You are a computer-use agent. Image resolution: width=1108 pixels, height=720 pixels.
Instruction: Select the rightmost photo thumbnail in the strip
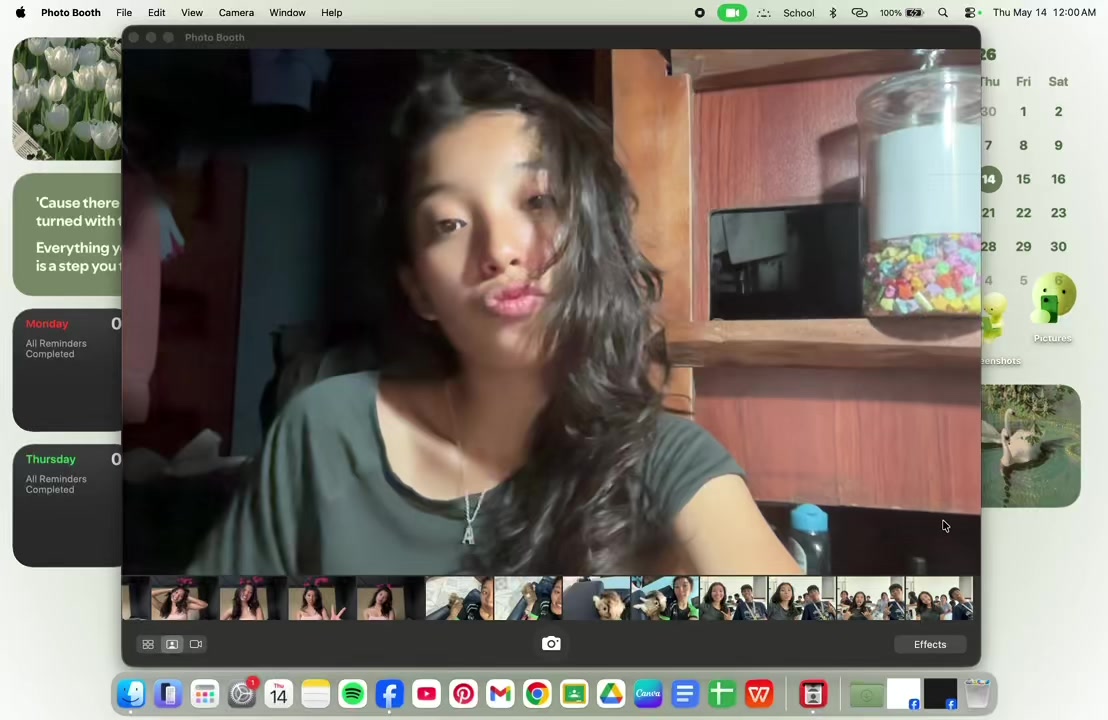(x=939, y=598)
